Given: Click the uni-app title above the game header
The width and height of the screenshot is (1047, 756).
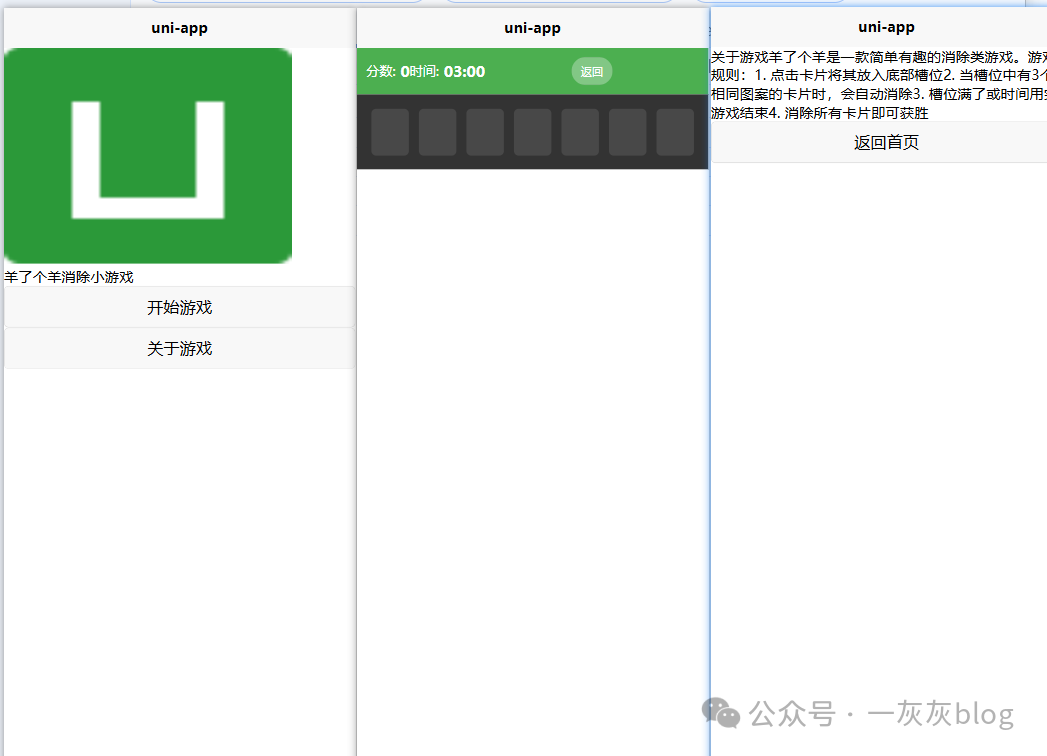Looking at the screenshot, I should (x=532, y=28).
